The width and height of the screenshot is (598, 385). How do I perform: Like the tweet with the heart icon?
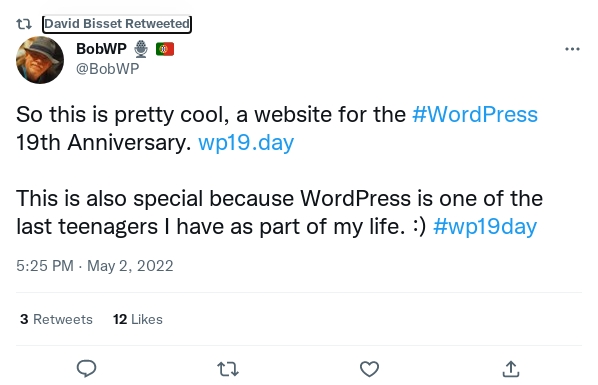pyautogui.click(x=369, y=369)
